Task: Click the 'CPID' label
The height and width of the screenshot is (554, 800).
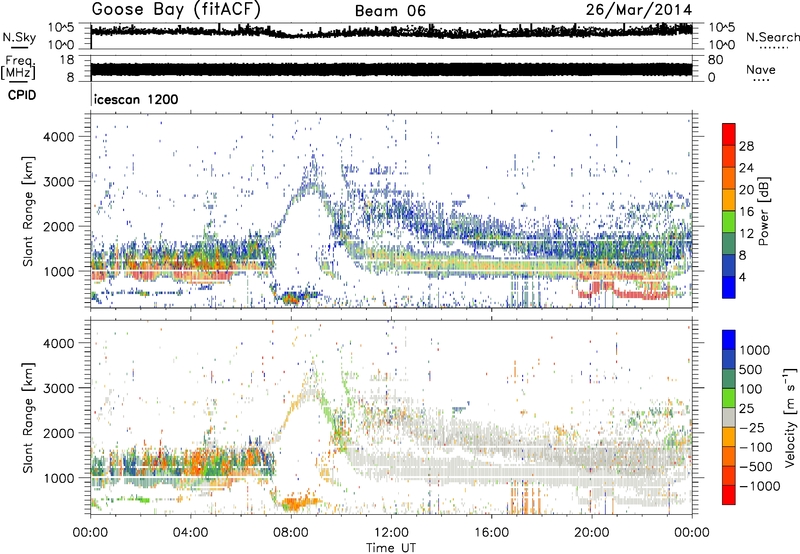Action: [x=22, y=95]
